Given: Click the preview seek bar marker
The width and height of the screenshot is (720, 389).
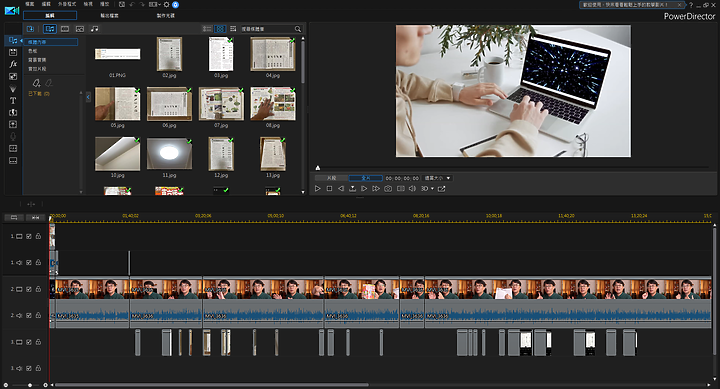Looking at the screenshot, I should click(318, 168).
